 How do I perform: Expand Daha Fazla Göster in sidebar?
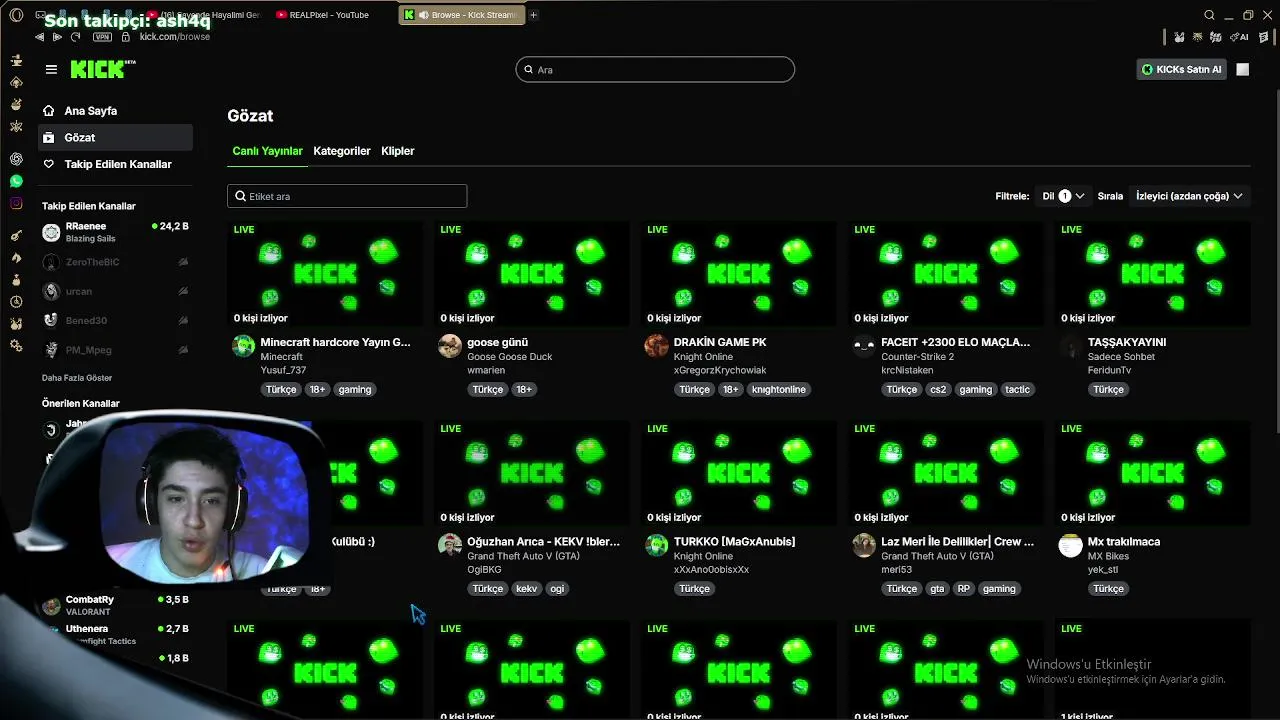click(77, 378)
